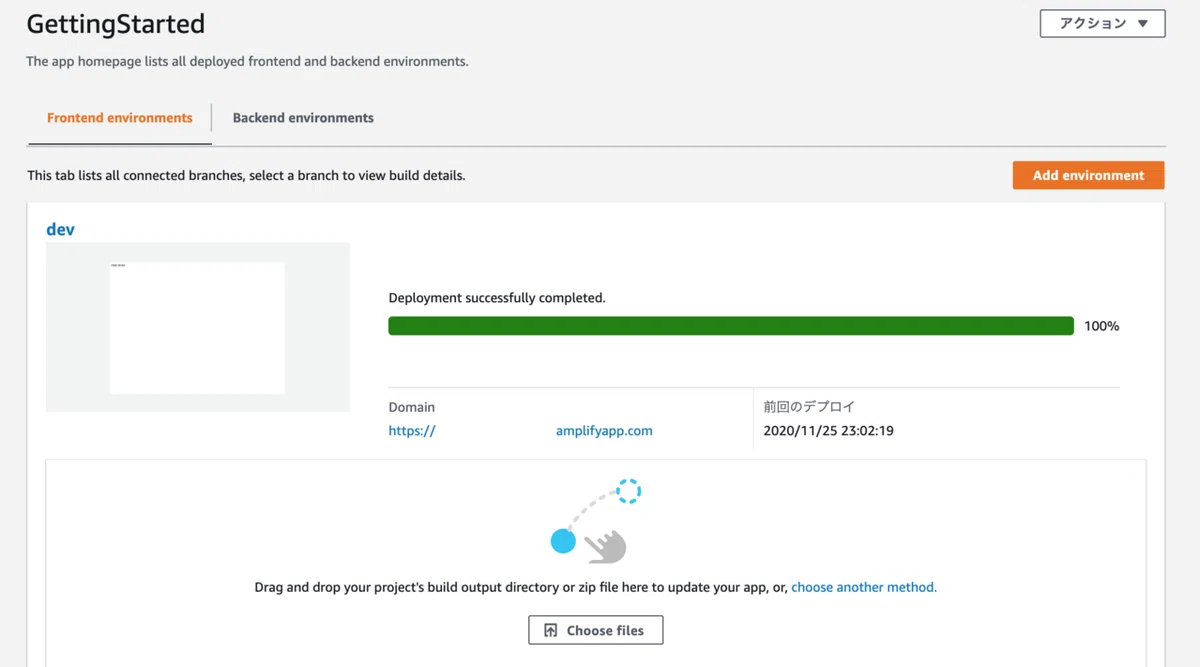Click the amplifyapp.com domain text
1200x667 pixels.
click(x=604, y=431)
